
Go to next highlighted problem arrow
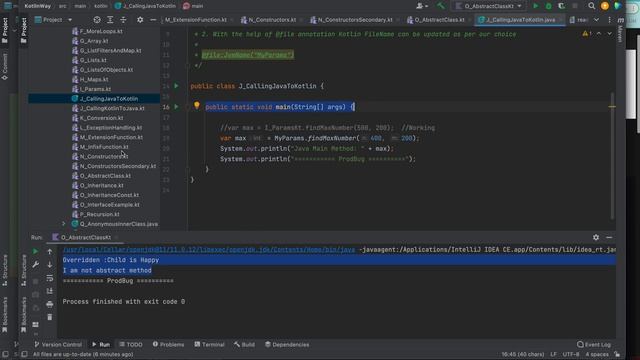click(609, 33)
